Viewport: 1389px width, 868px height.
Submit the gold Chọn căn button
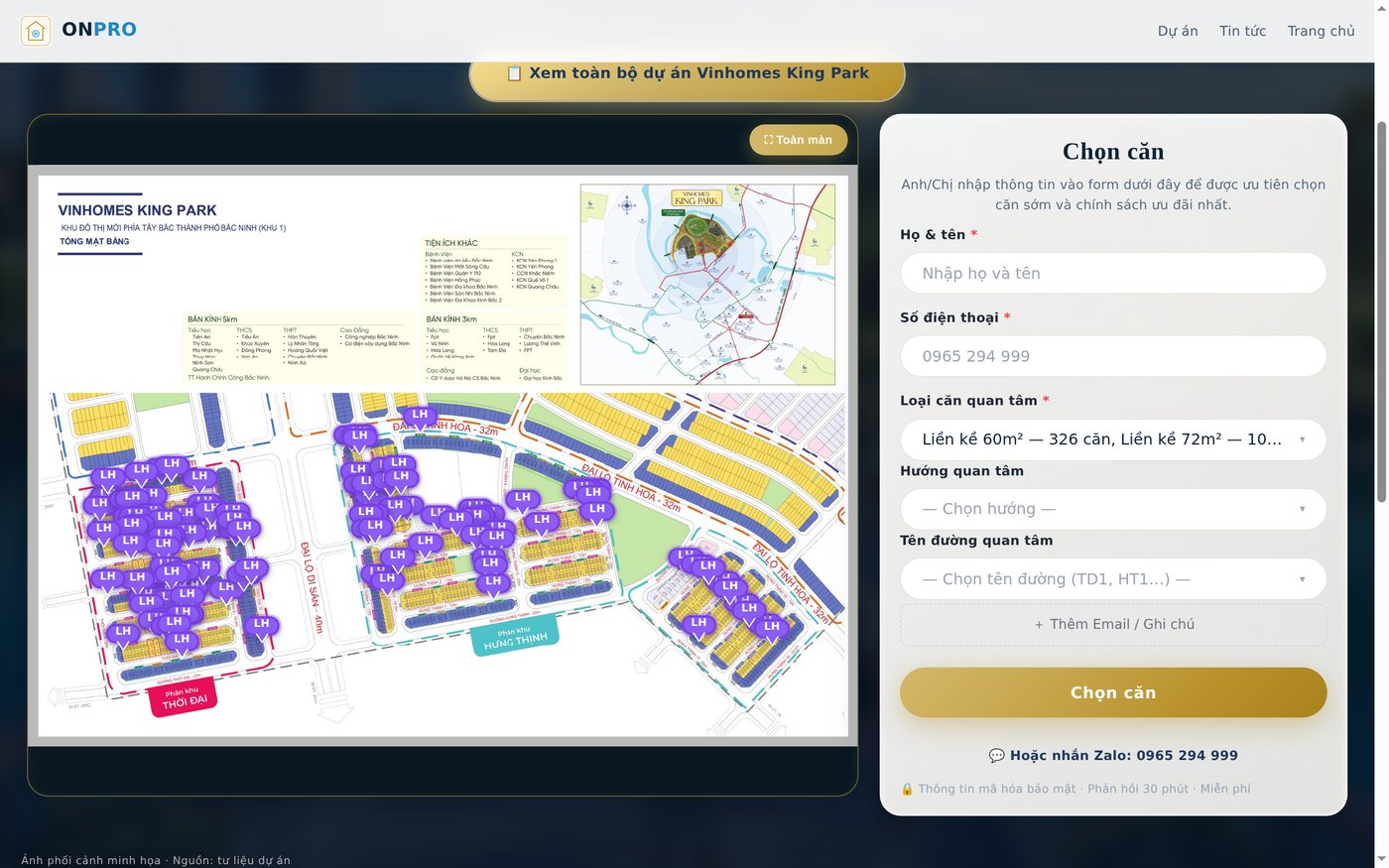(1113, 692)
